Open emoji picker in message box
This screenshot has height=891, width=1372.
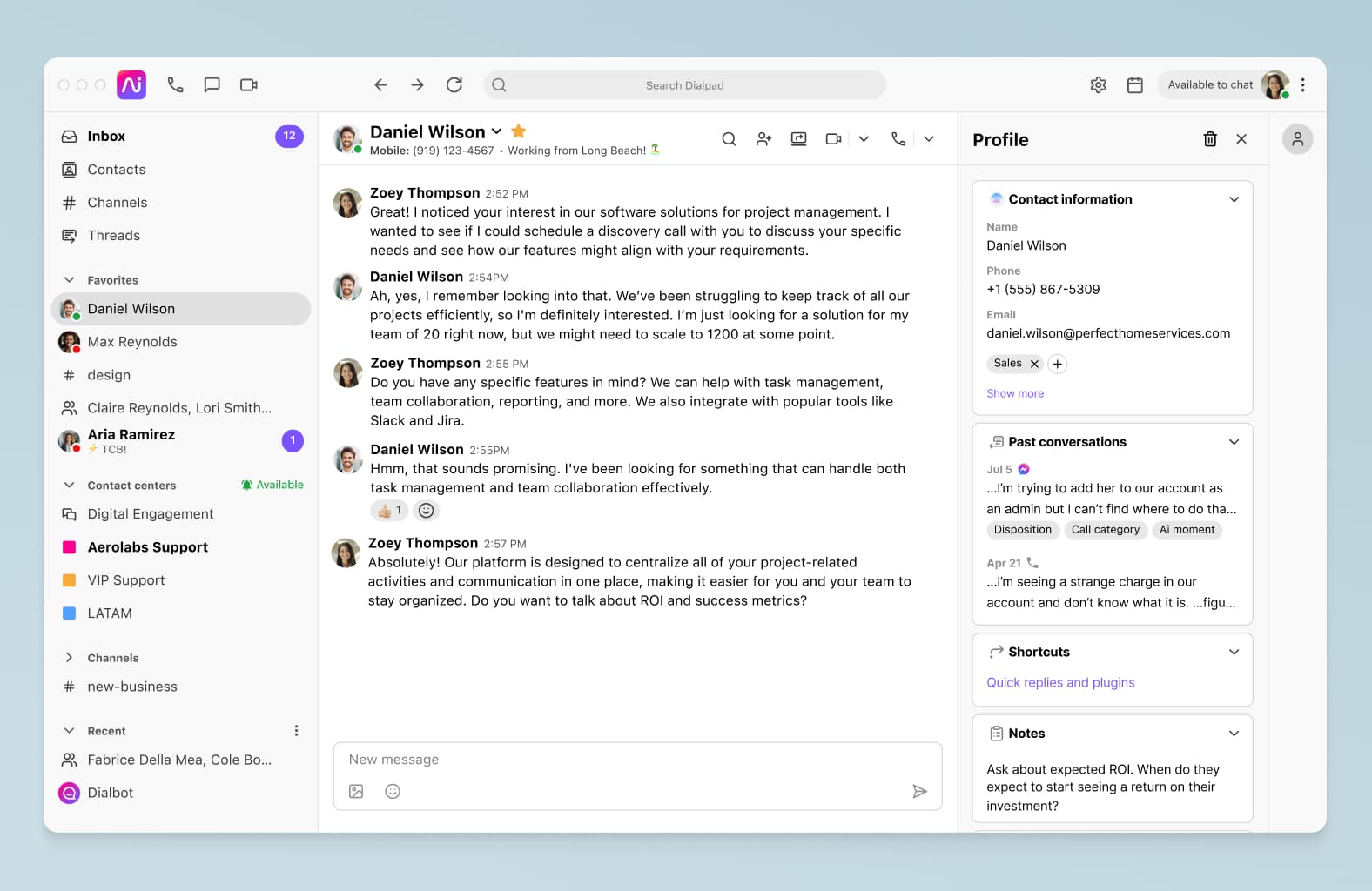[393, 791]
